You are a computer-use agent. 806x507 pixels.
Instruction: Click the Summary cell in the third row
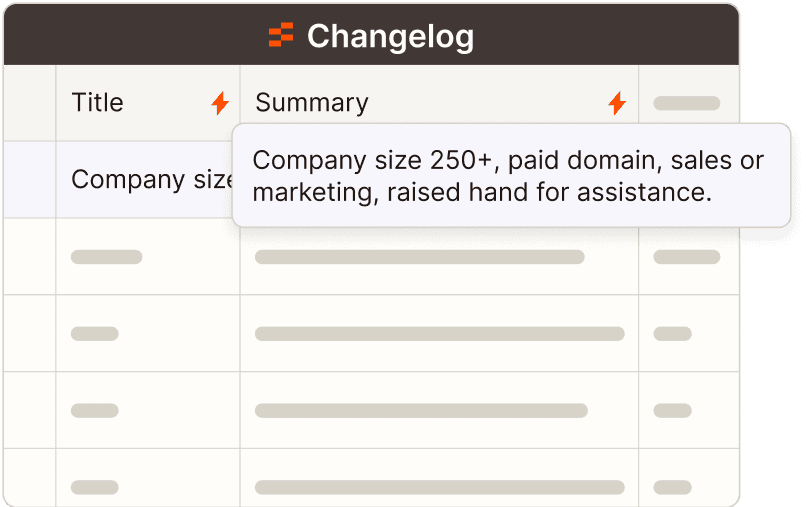pos(439,334)
